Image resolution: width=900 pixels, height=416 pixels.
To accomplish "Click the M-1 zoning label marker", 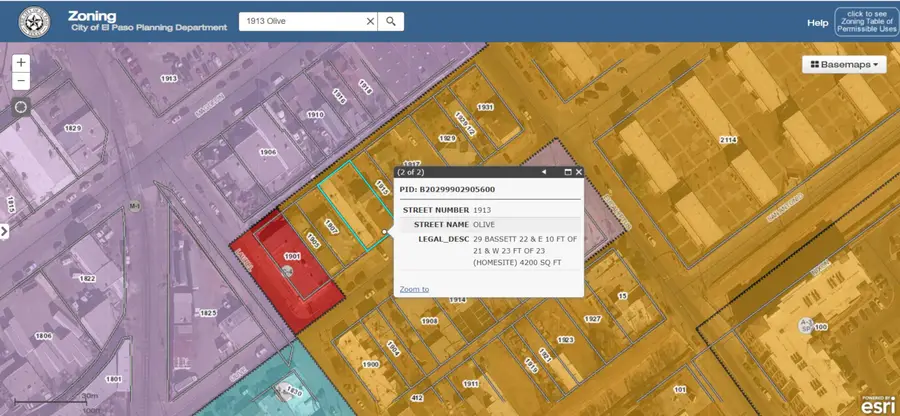I will (134, 207).
